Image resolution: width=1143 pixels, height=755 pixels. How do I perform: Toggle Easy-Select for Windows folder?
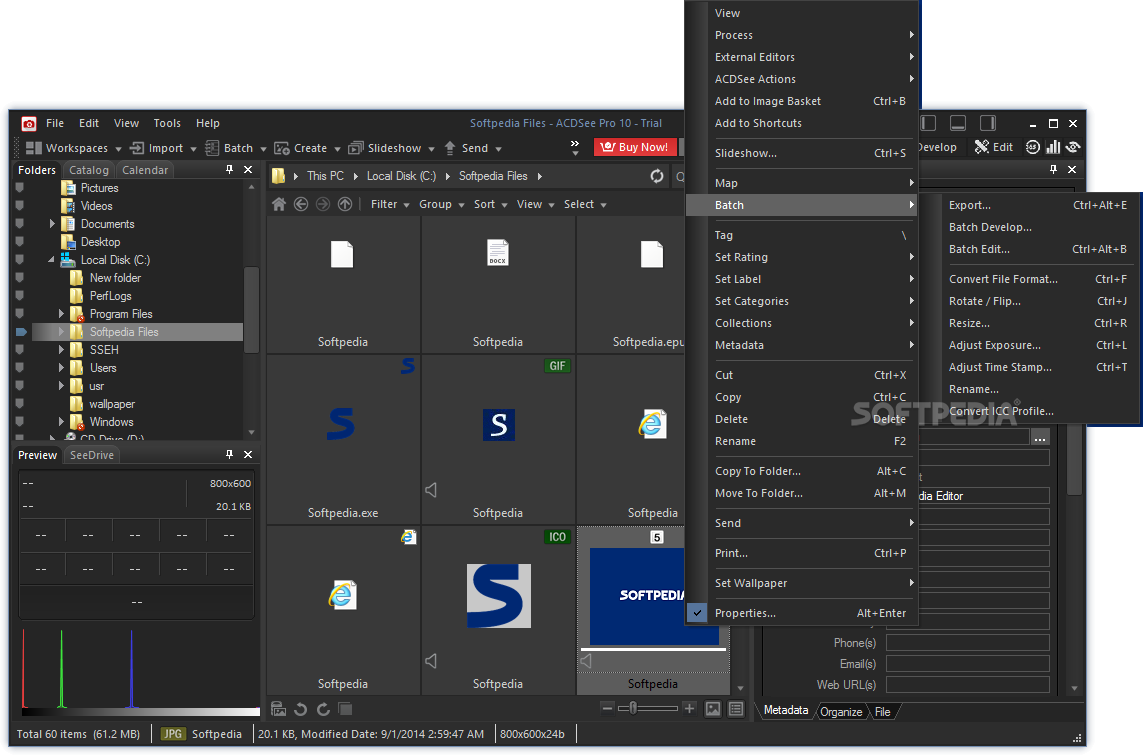pyautogui.click(x=20, y=421)
